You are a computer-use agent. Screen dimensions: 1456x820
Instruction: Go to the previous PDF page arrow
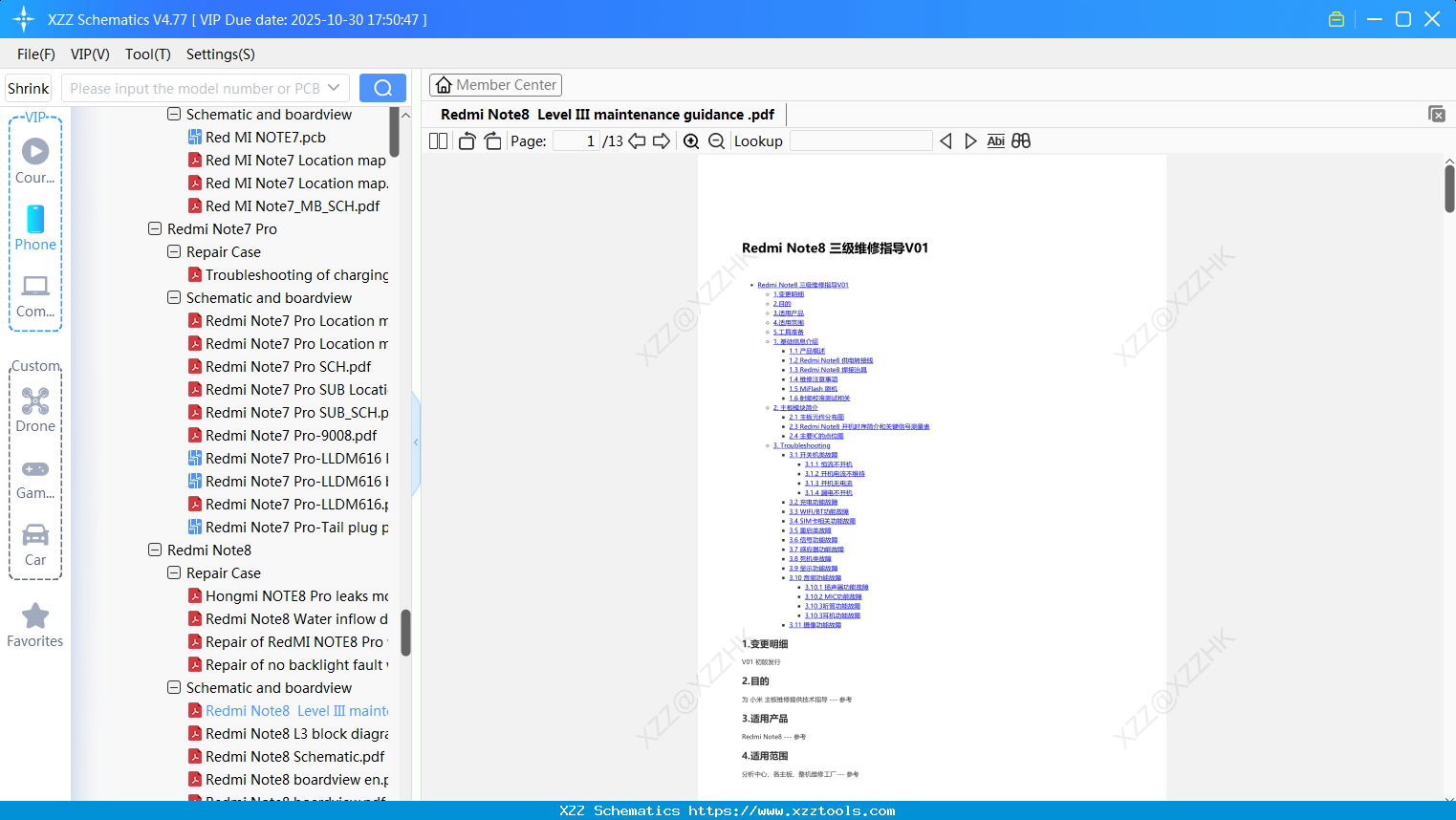[637, 141]
